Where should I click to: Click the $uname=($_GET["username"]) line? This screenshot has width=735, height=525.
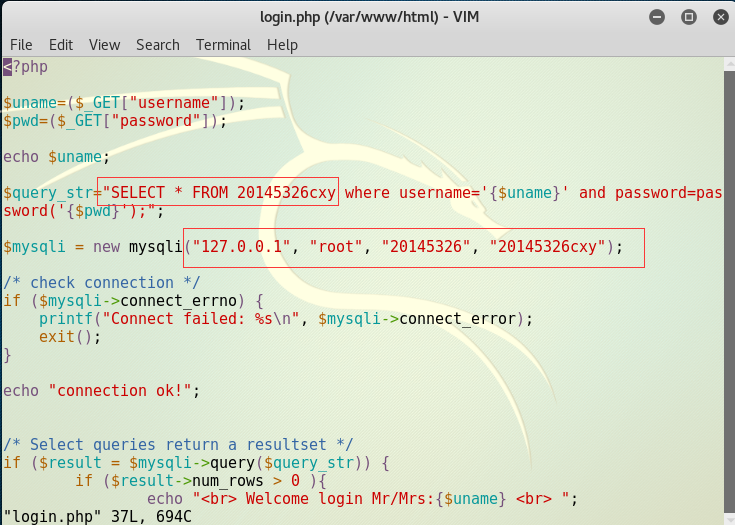(x=124, y=103)
